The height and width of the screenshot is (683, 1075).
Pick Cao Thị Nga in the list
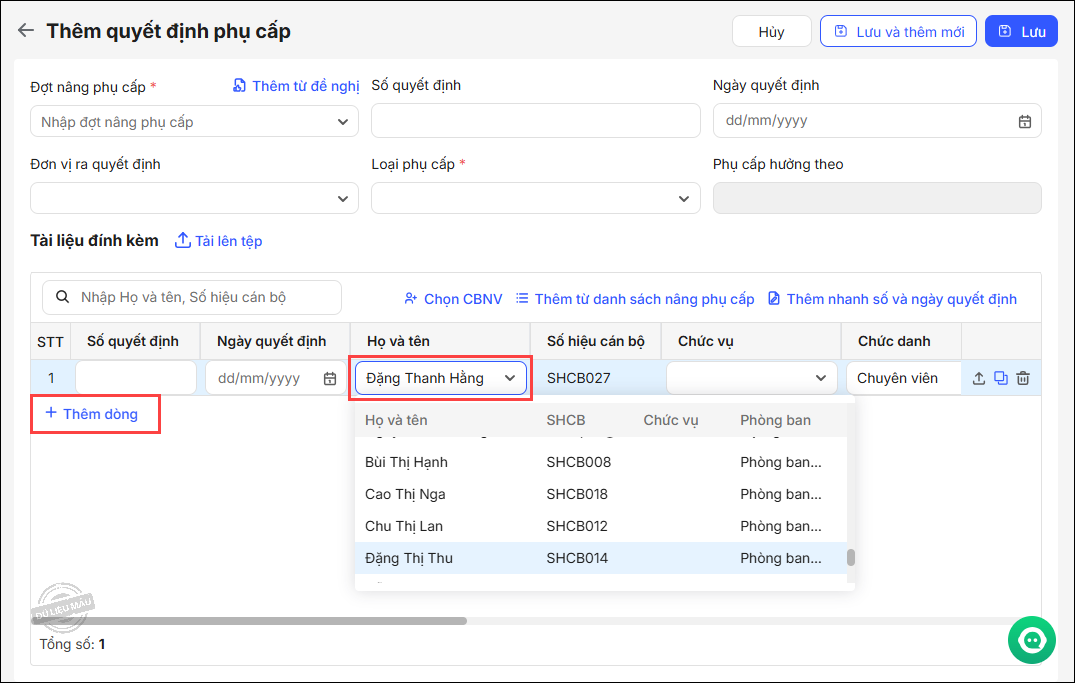pos(405,494)
